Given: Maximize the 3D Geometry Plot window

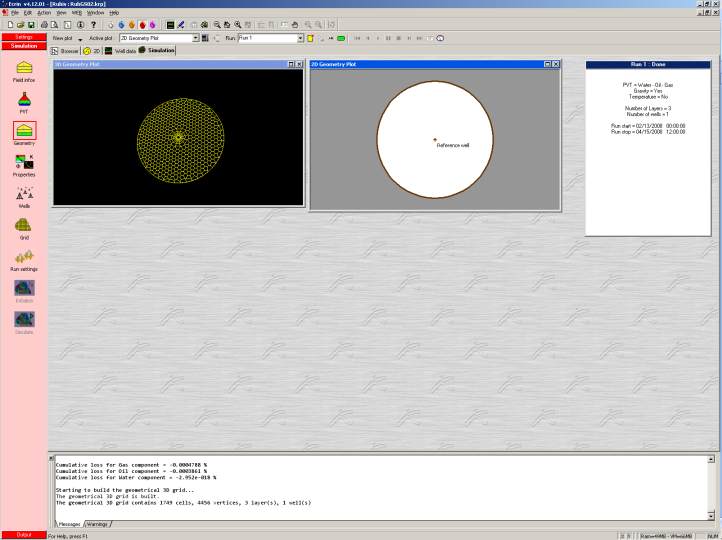Looking at the screenshot, I should [x=290, y=64].
